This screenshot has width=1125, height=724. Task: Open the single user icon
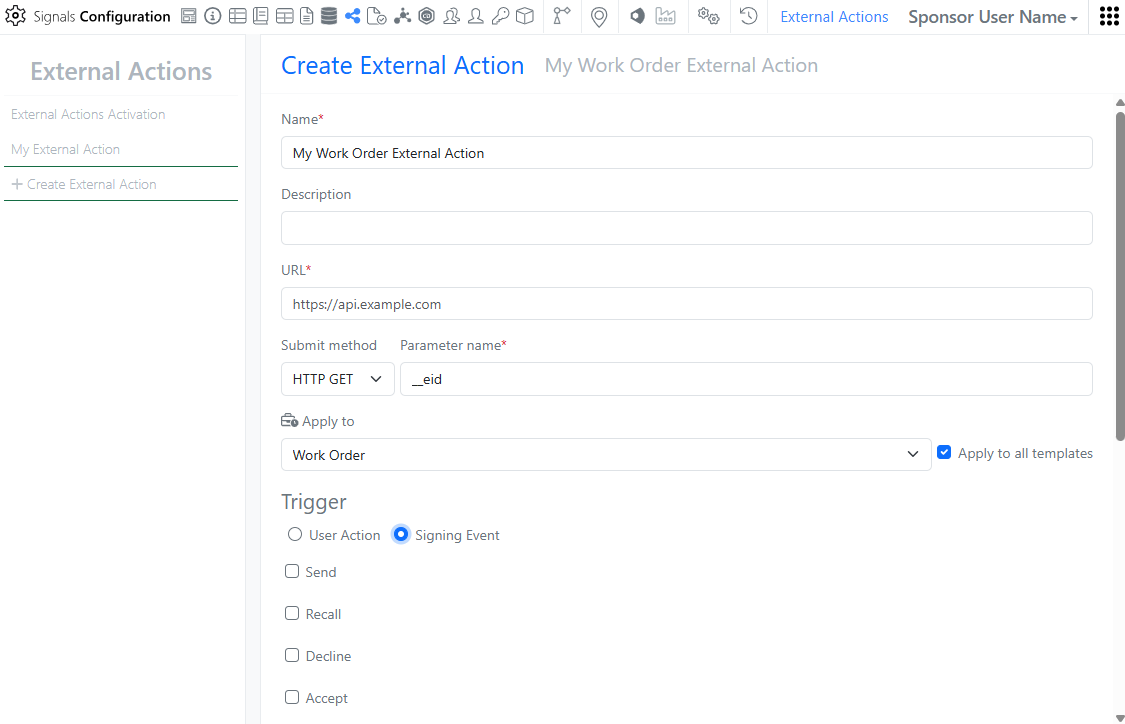476,16
